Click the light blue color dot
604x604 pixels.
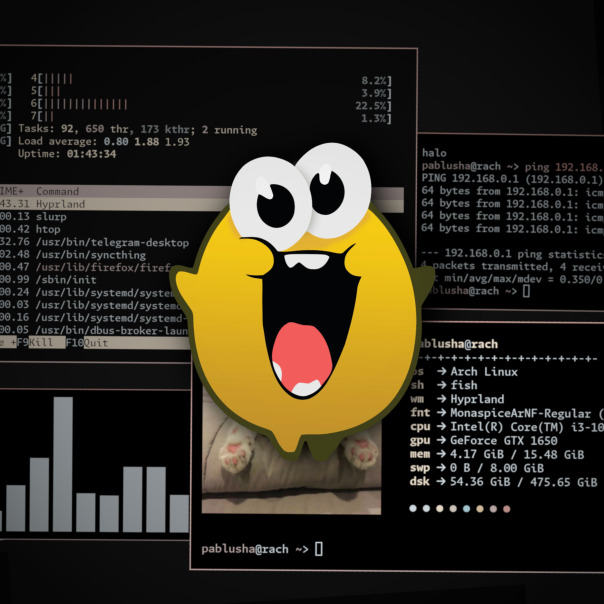[466, 508]
